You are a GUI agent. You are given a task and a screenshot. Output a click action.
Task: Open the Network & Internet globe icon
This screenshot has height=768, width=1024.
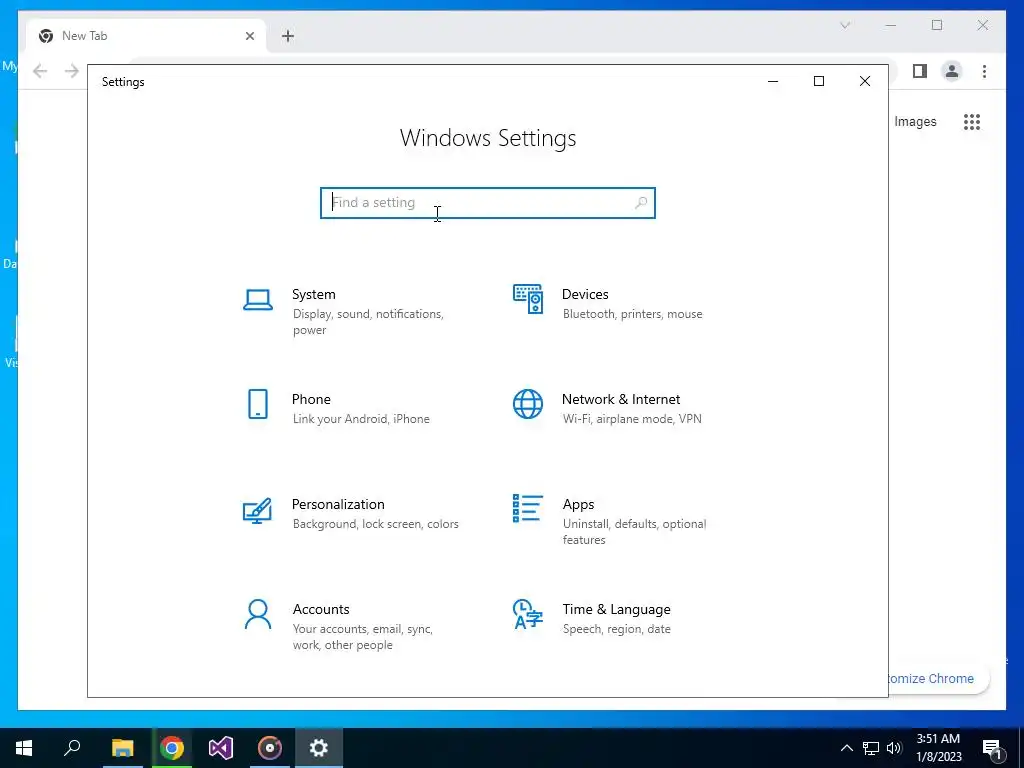[x=528, y=404]
